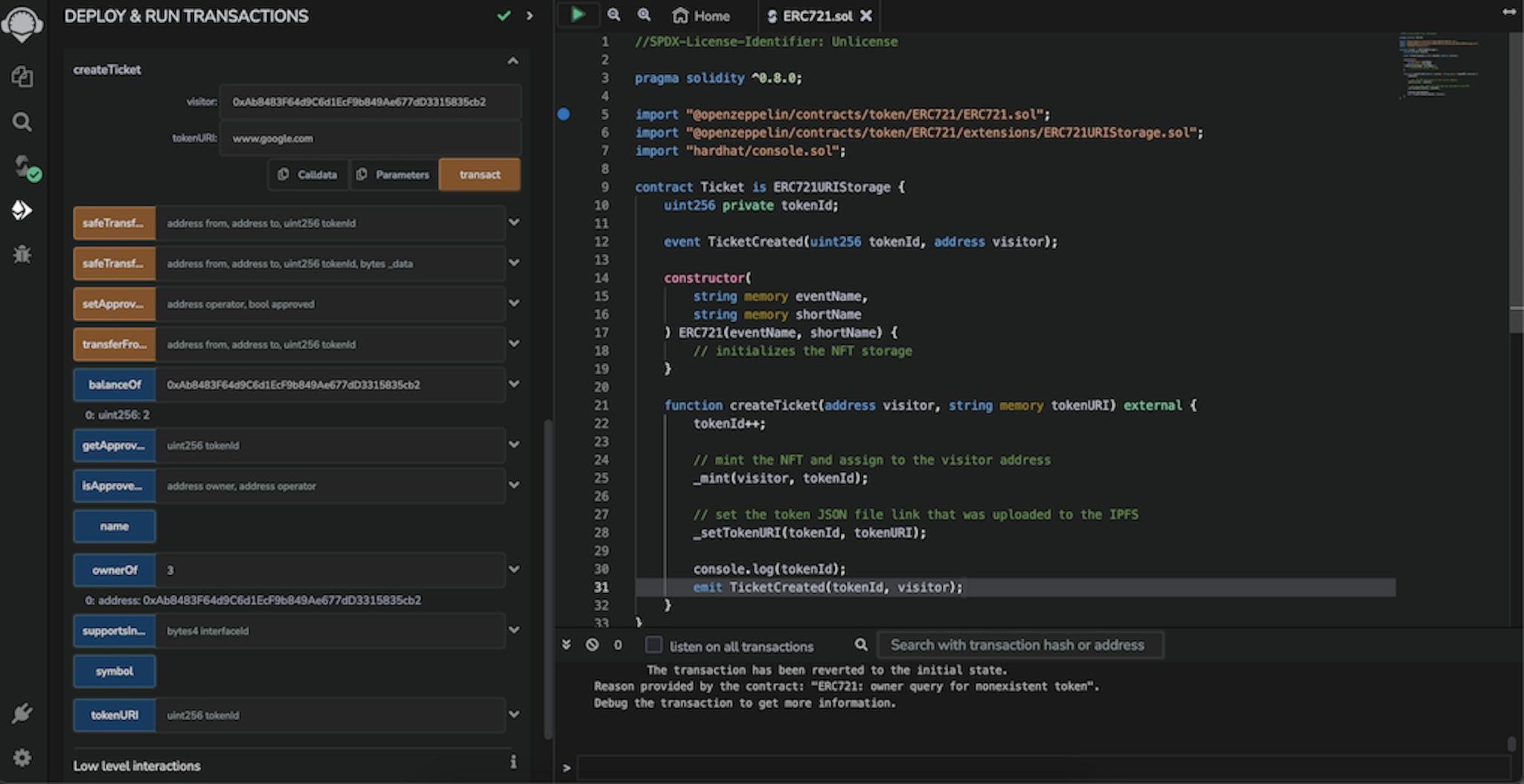Call the getApproved function button
This screenshot has height=784, width=1524.
[114, 446]
